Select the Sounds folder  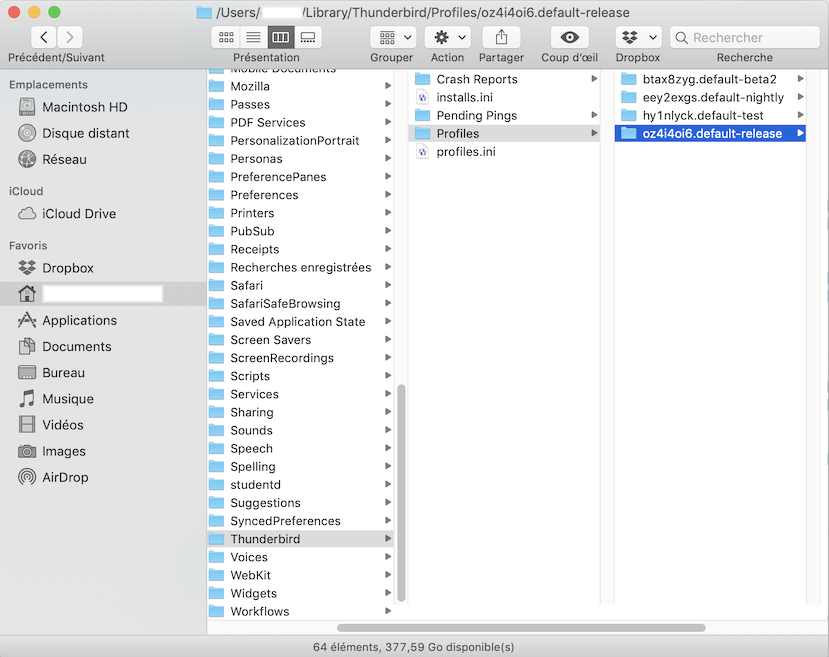(x=300, y=430)
